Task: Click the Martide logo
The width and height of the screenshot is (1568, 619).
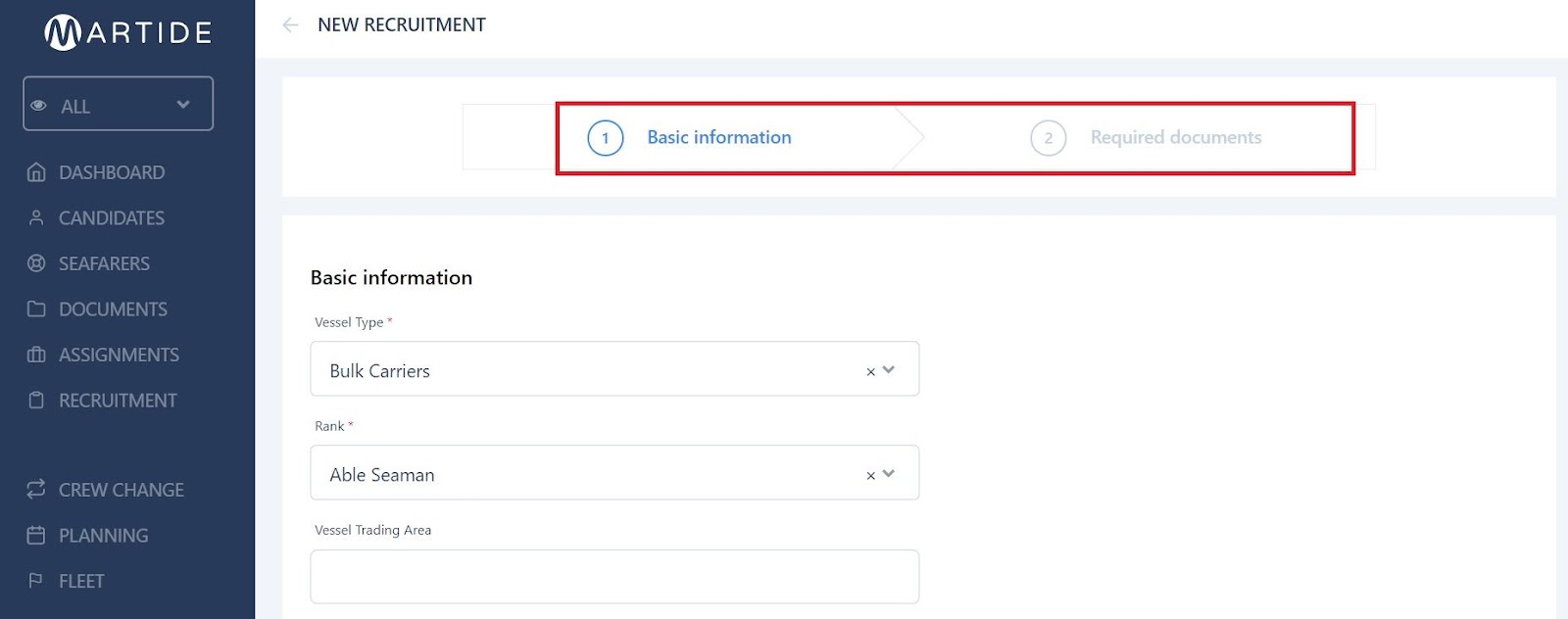Action: pyautogui.click(x=128, y=32)
